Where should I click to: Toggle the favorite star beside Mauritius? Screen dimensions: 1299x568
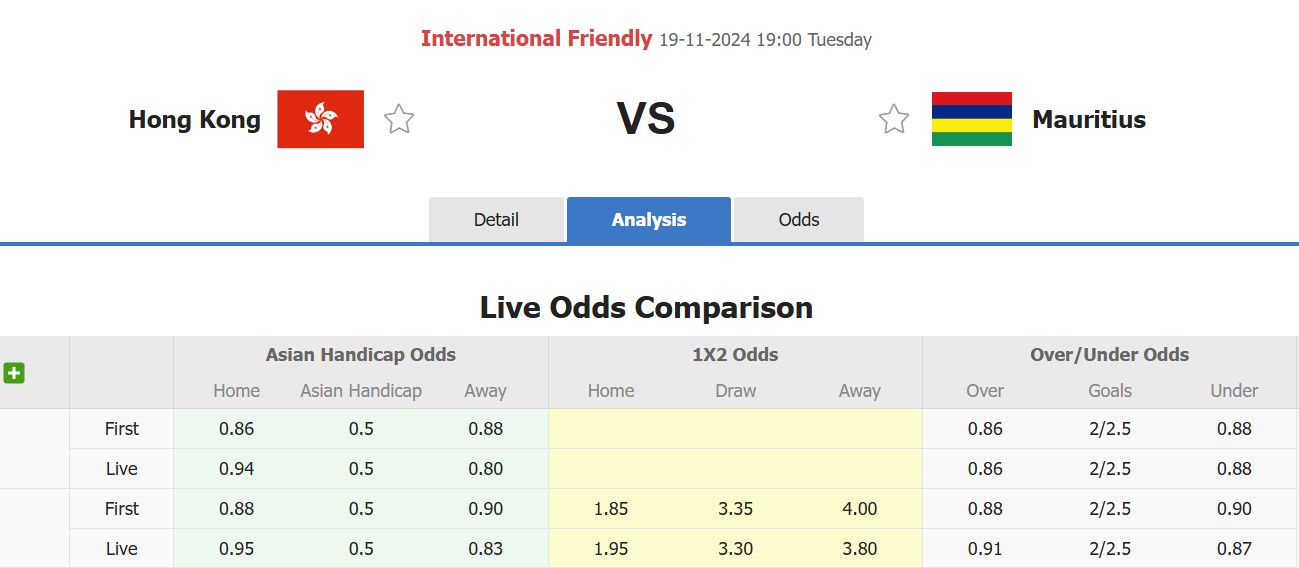tap(894, 119)
